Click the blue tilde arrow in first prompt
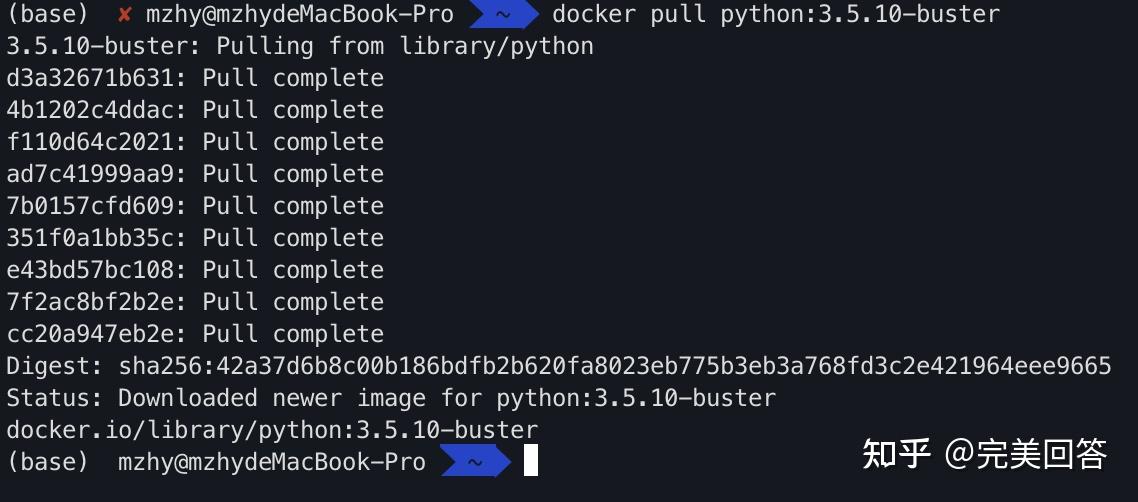The width and height of the screenshot is (1138, 502). (x=504, y=15)
